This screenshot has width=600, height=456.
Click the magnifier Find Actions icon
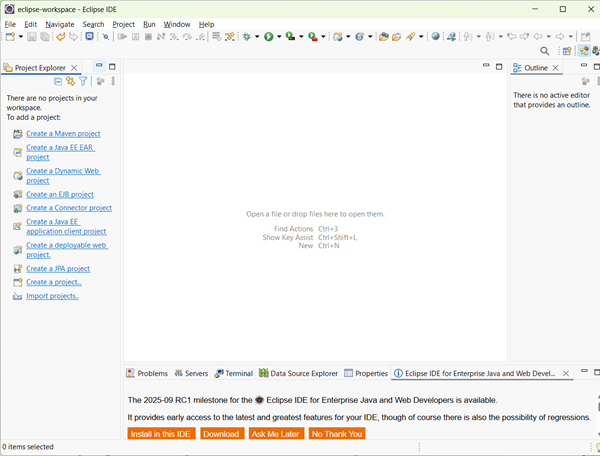[x=545, y=51]
